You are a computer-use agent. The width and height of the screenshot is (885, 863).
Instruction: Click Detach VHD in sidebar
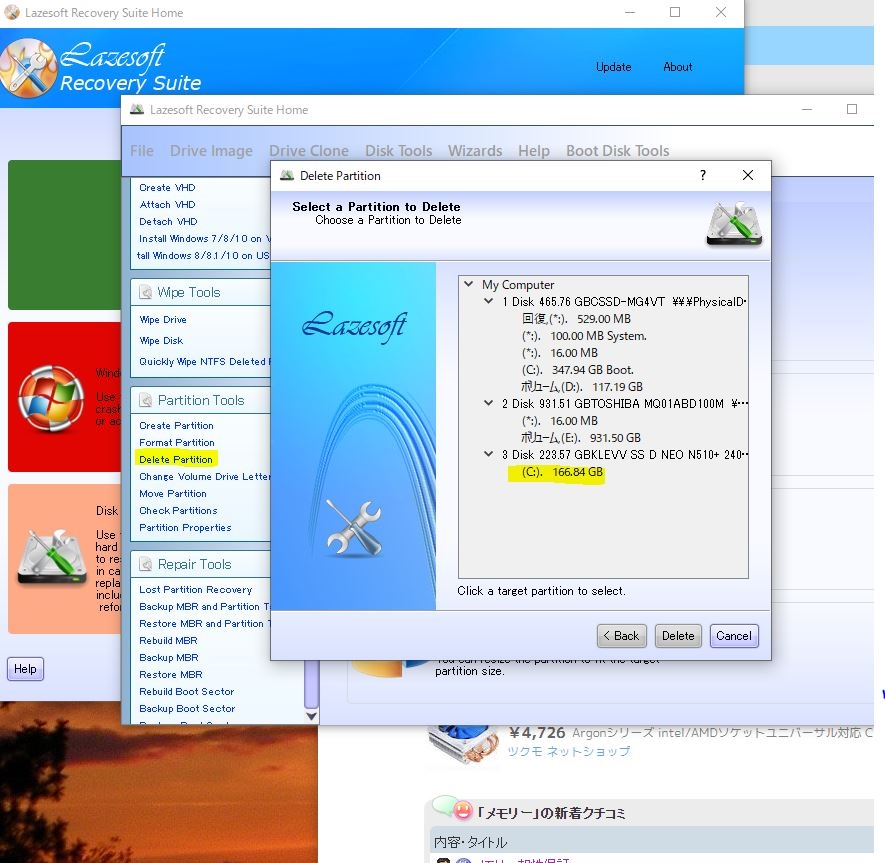pos(168,221)
